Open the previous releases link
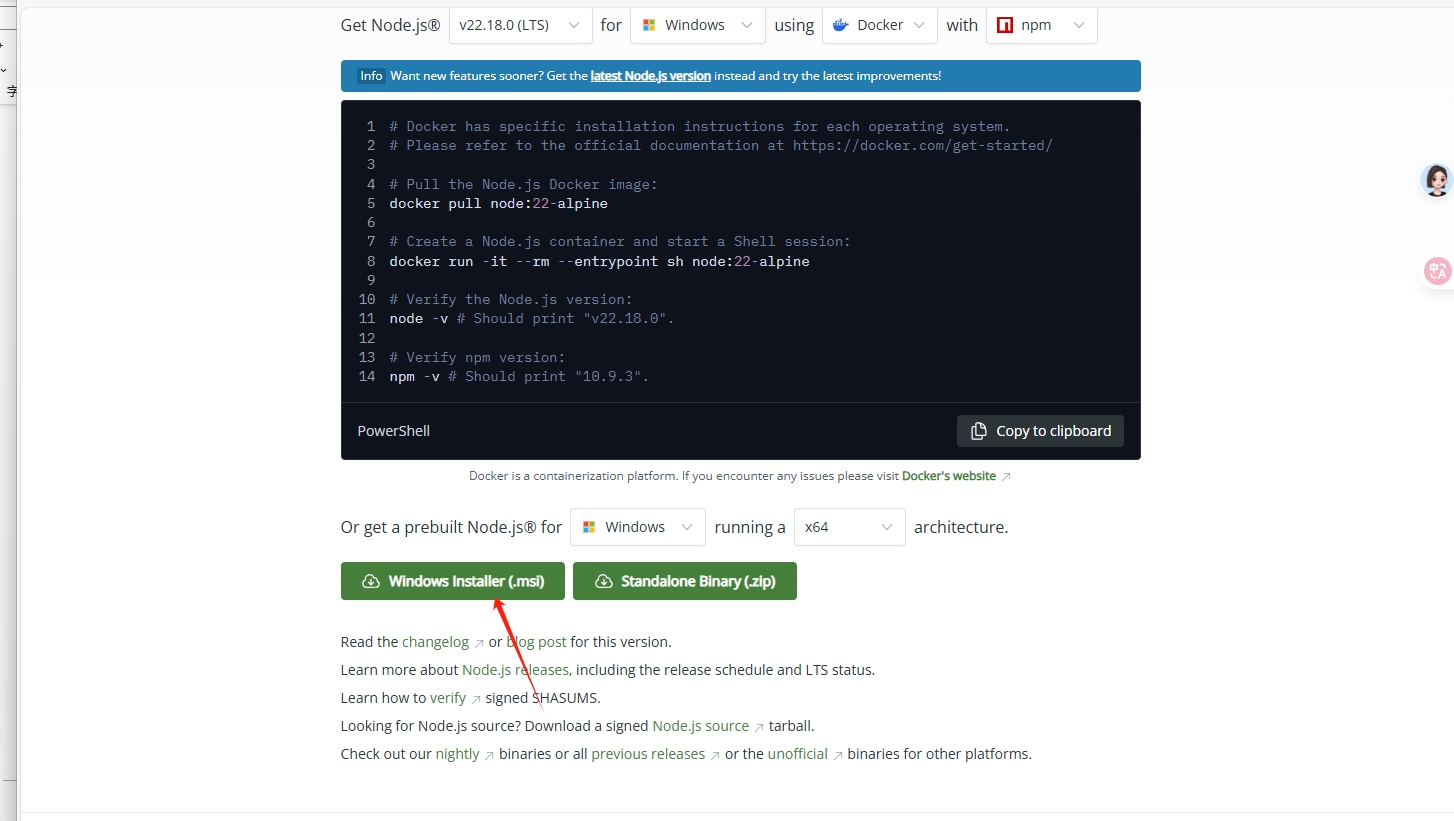The height and width of the screenshot is (821, 1454). (648, 754)
